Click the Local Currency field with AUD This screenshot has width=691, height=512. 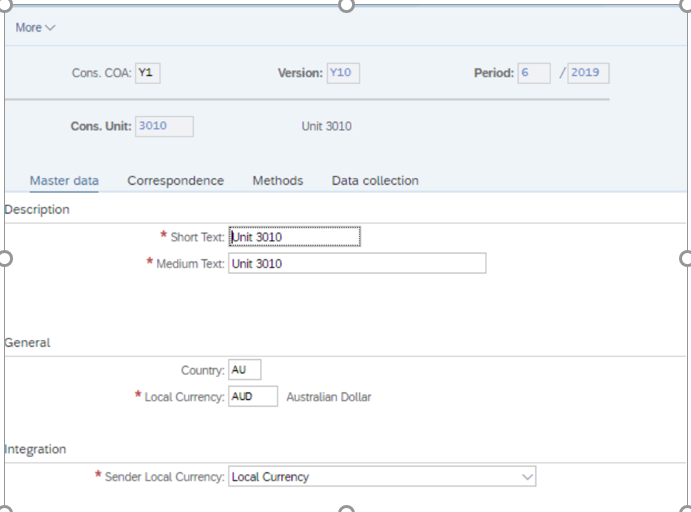(x=253, y=396)
